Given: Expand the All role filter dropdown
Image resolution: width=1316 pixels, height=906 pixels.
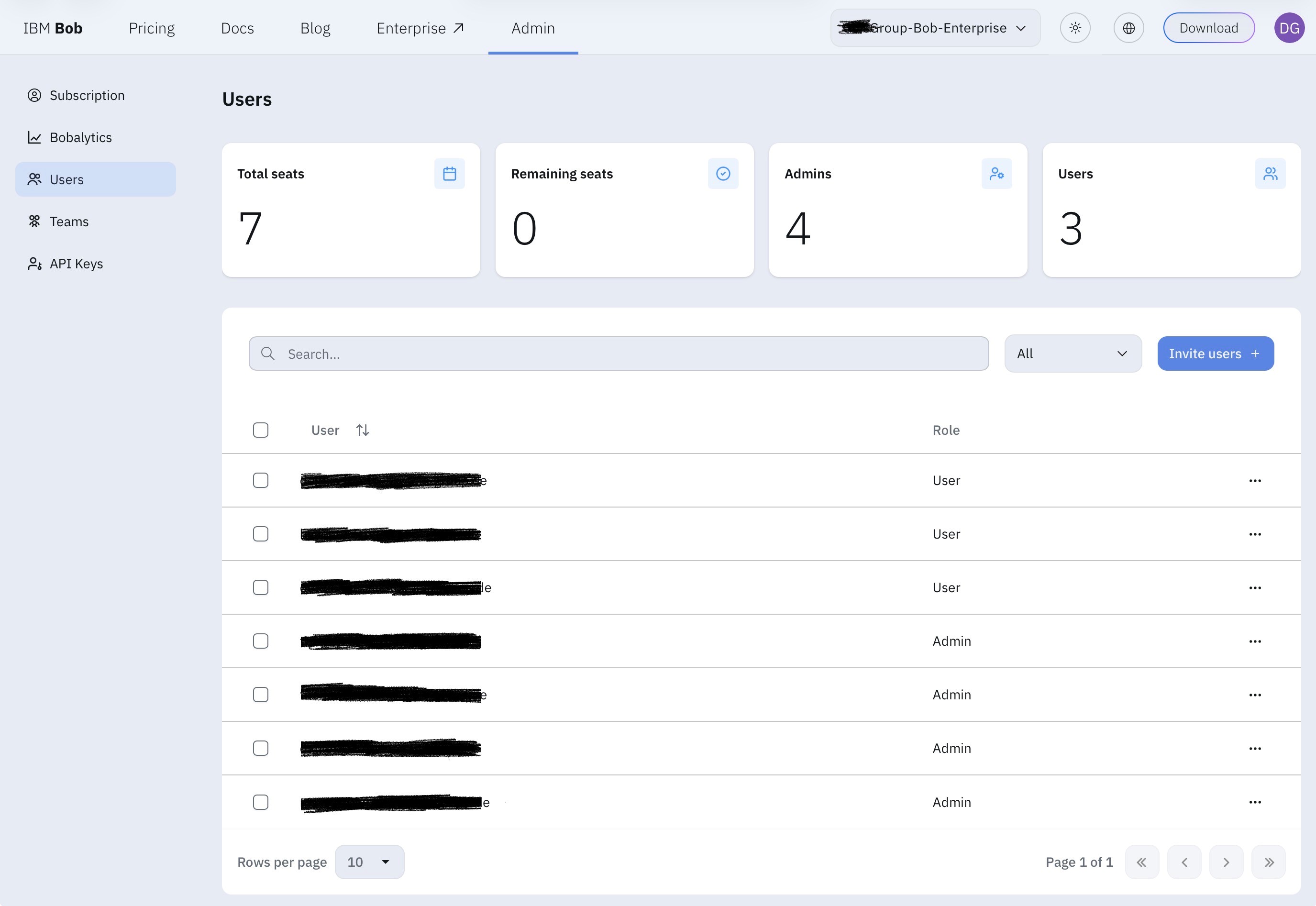Looking at the screenshot, I should pos(1073,354).
